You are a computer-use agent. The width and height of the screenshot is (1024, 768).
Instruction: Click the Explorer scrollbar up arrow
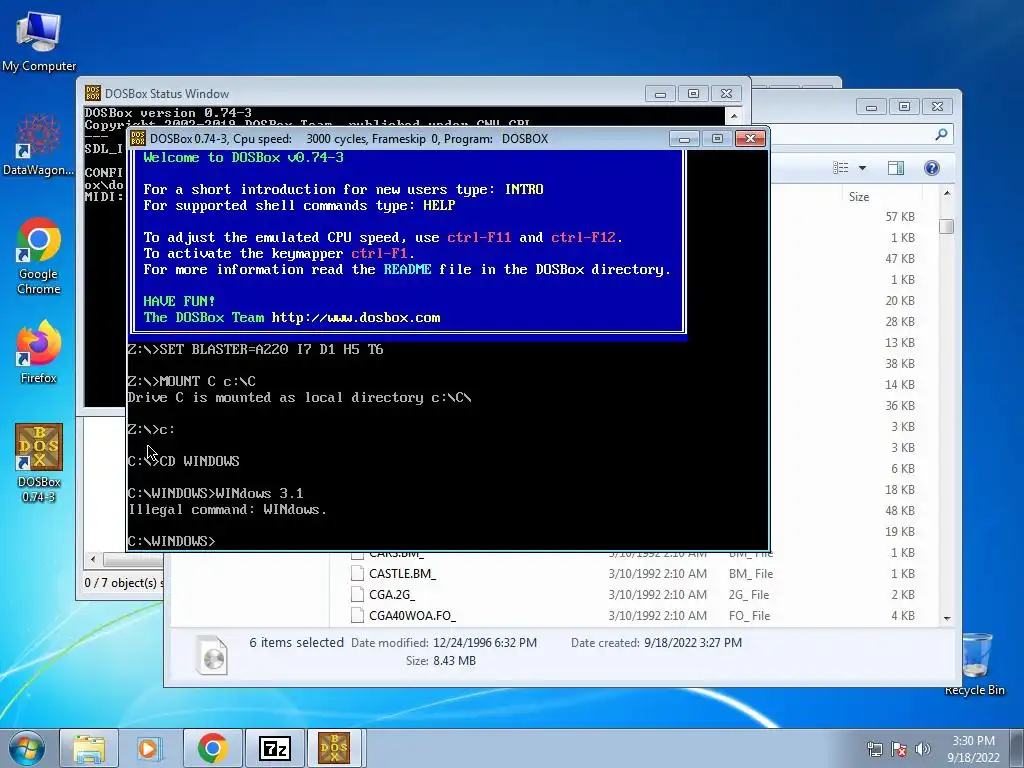947,194
